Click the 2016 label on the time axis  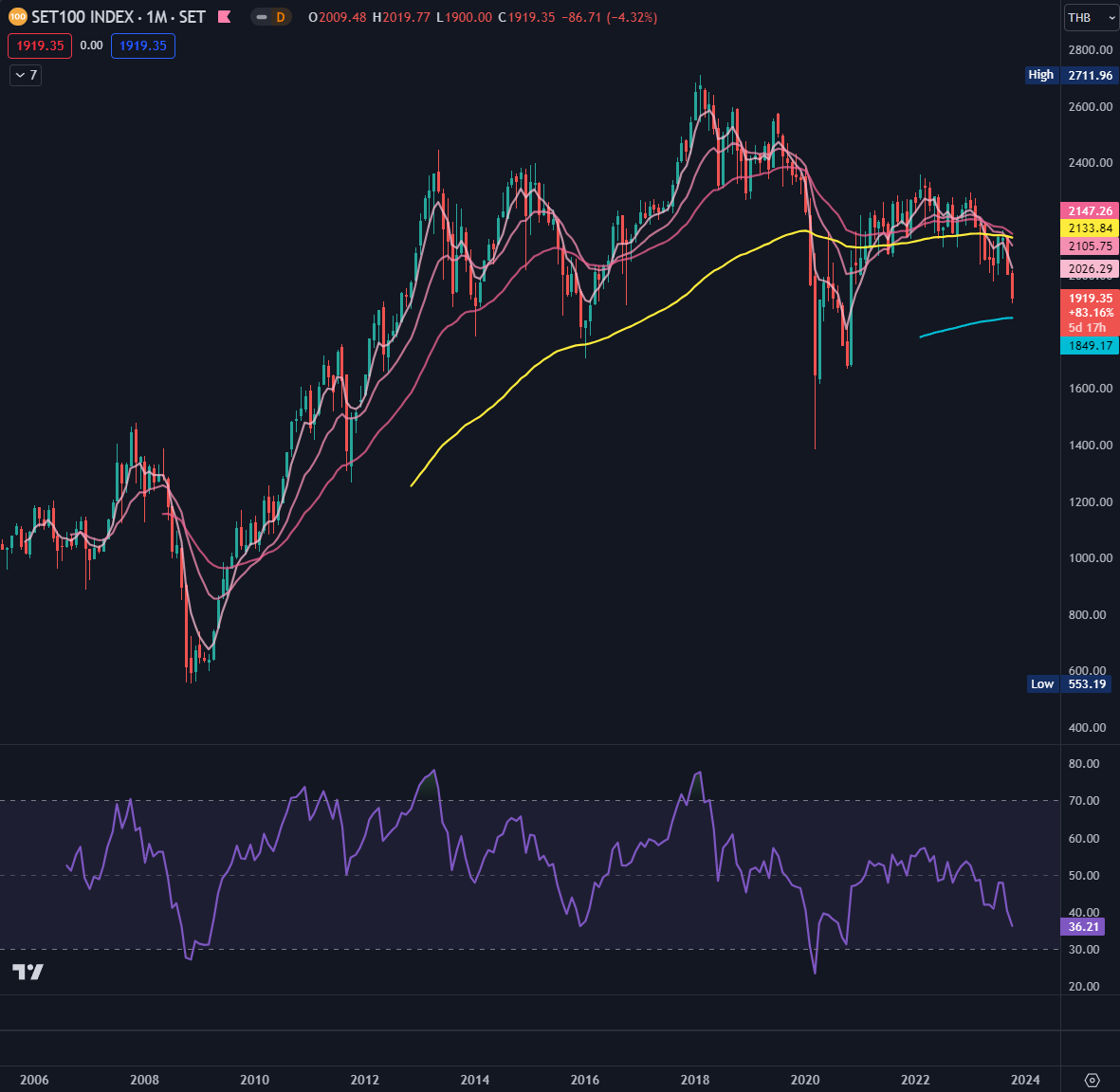point(585,1080)
